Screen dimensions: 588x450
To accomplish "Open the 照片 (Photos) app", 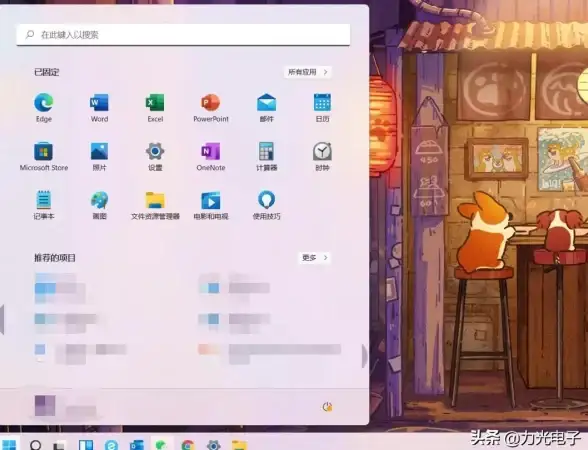I will pos(99,156).
